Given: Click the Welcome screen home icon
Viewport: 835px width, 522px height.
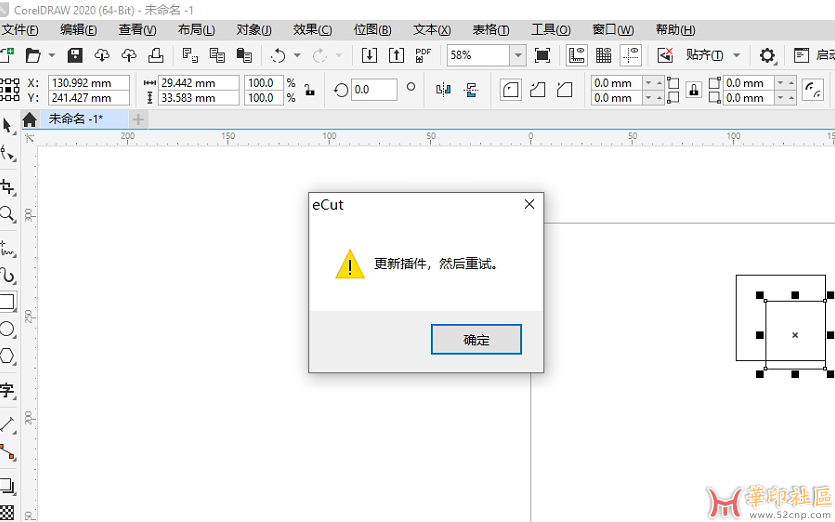Looking at the screenshot, I should 30,119.
